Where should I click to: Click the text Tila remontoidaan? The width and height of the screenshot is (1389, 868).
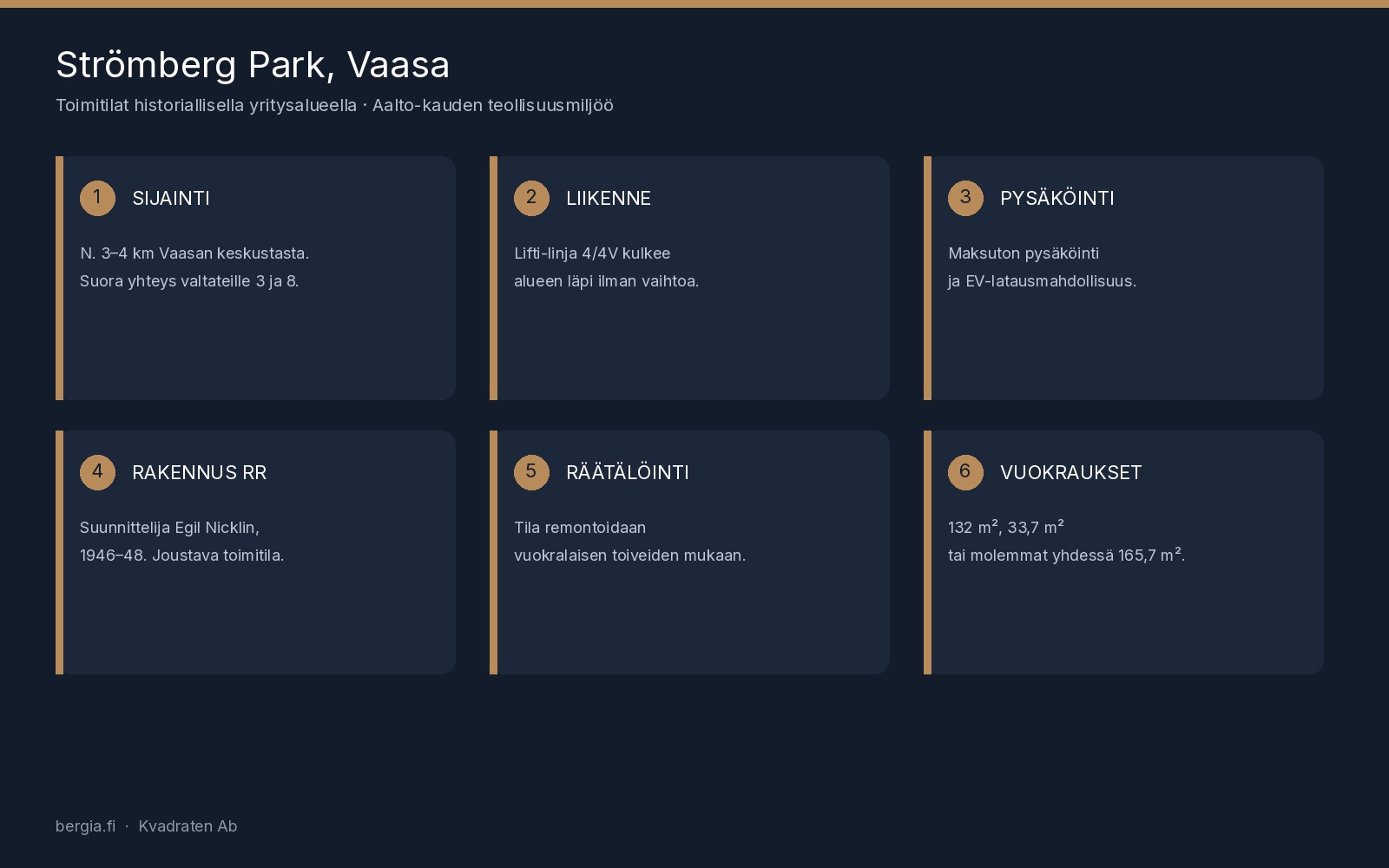pyautogui.click(x=580, y=528)
